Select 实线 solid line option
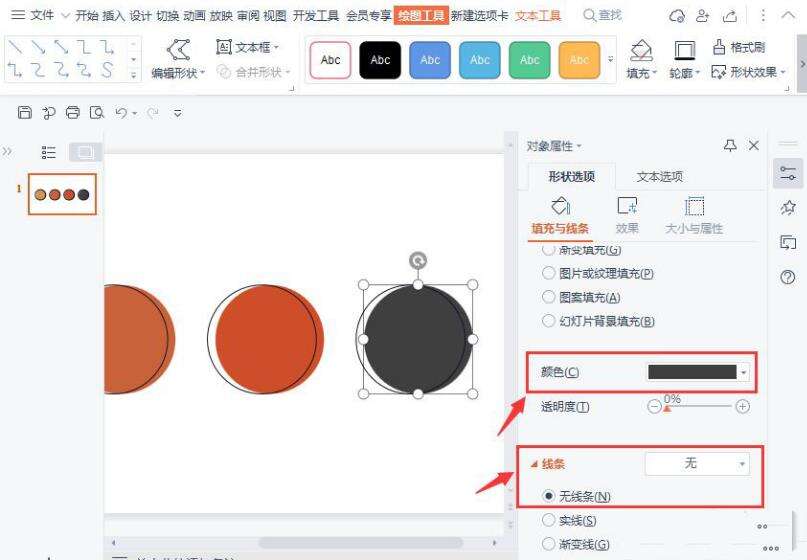The image size is (807, 560). pos(548,520)
